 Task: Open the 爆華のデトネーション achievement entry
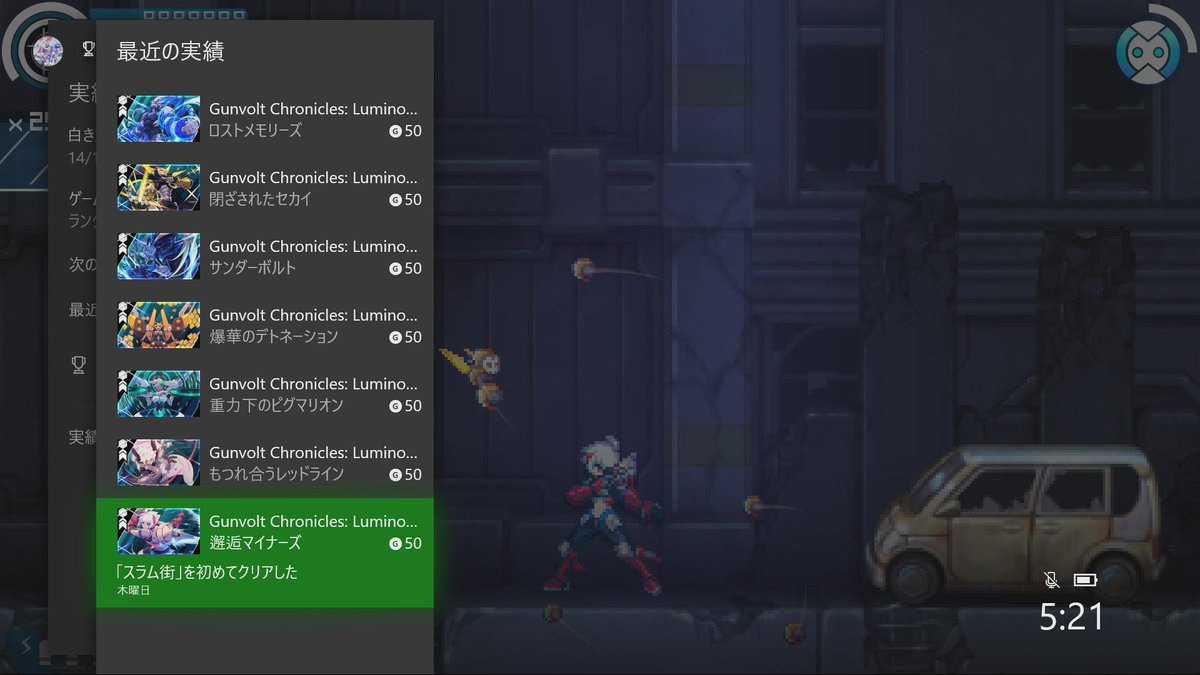265,326
